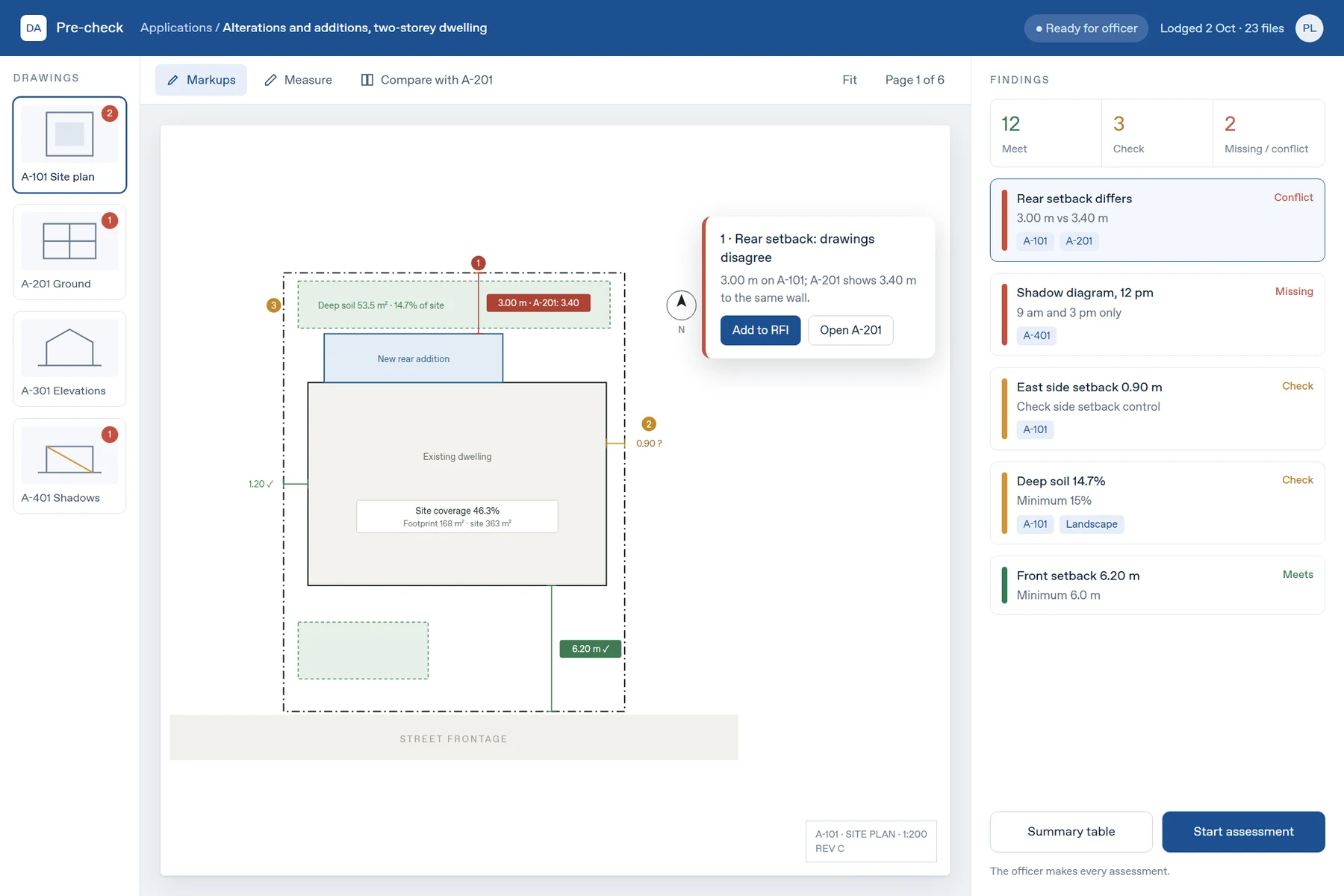Open A-301 Elevations drawing
Screen dimensions: 1344x896
tap(69, 359)
